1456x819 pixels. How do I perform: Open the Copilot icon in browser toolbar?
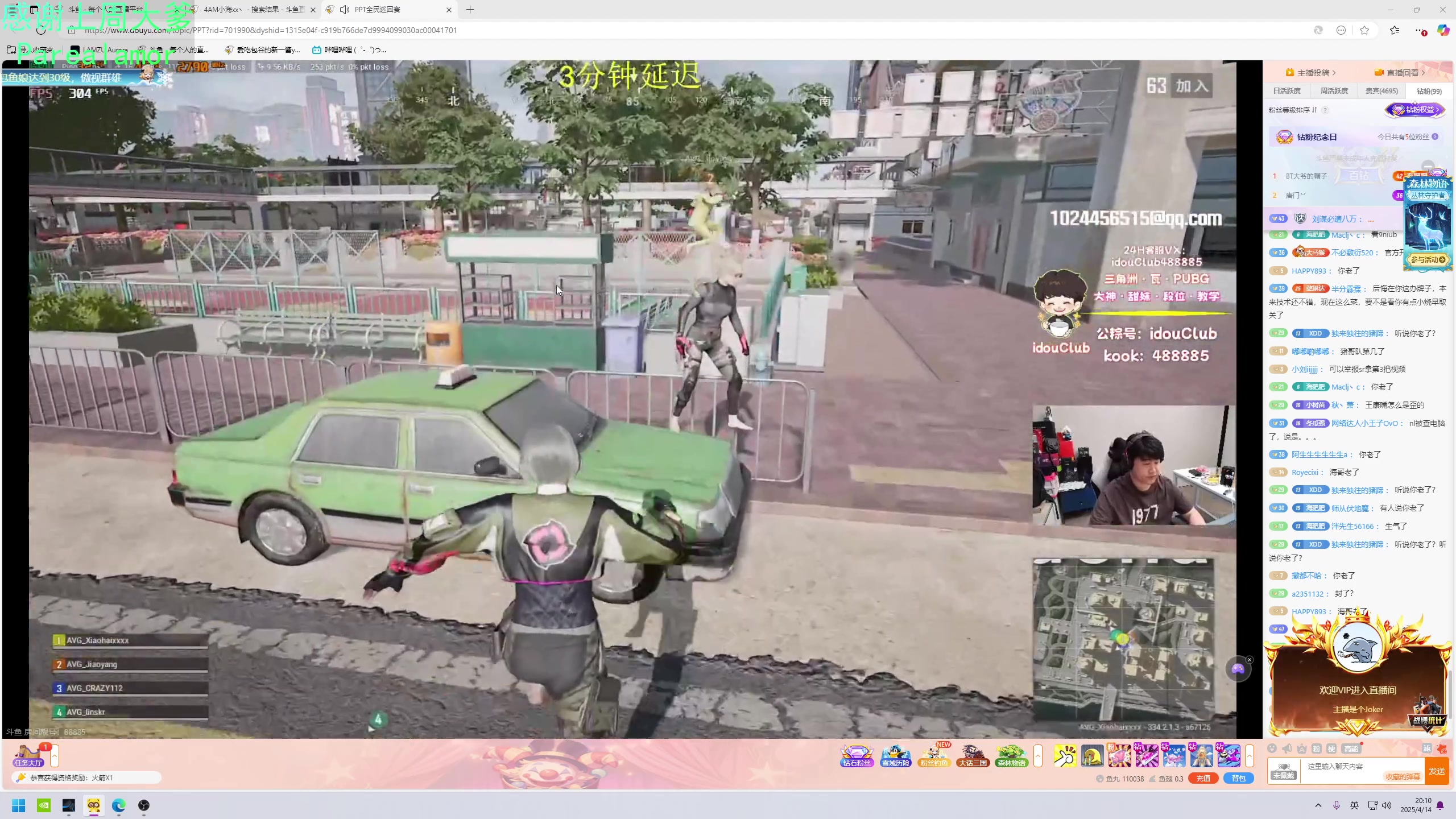1443,30
